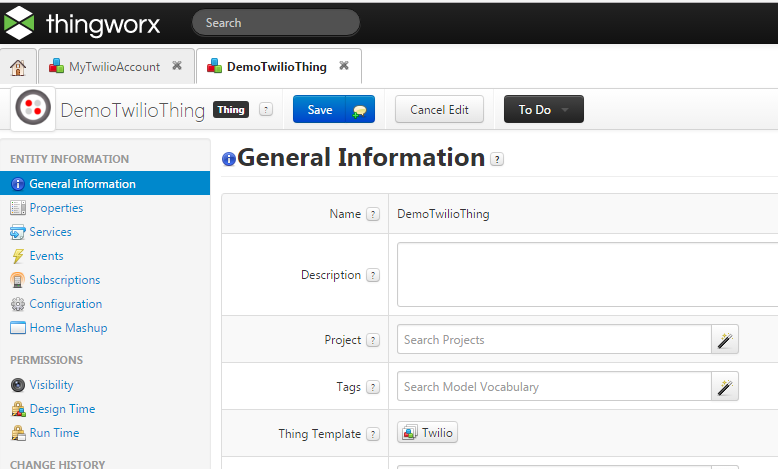The image size is (778, 469).
Task: Open the To Do dropdown
Action: pyautogui.click(x=544, y=109)
